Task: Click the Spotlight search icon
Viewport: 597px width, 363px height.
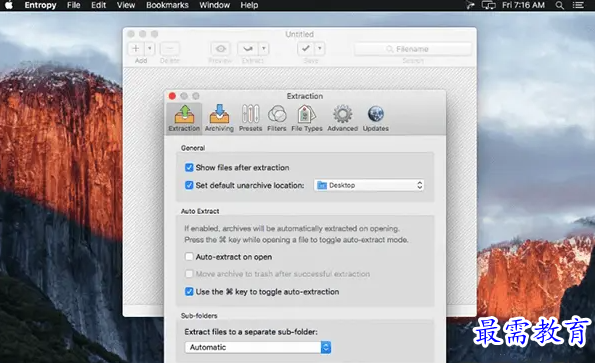Action: pos(559,5)
